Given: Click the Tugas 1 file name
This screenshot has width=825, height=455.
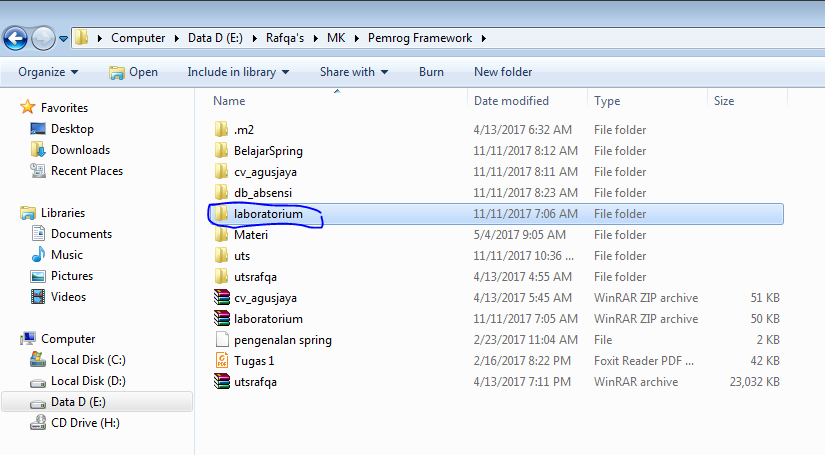Looking at the screenshot, I should pos(254,361).
